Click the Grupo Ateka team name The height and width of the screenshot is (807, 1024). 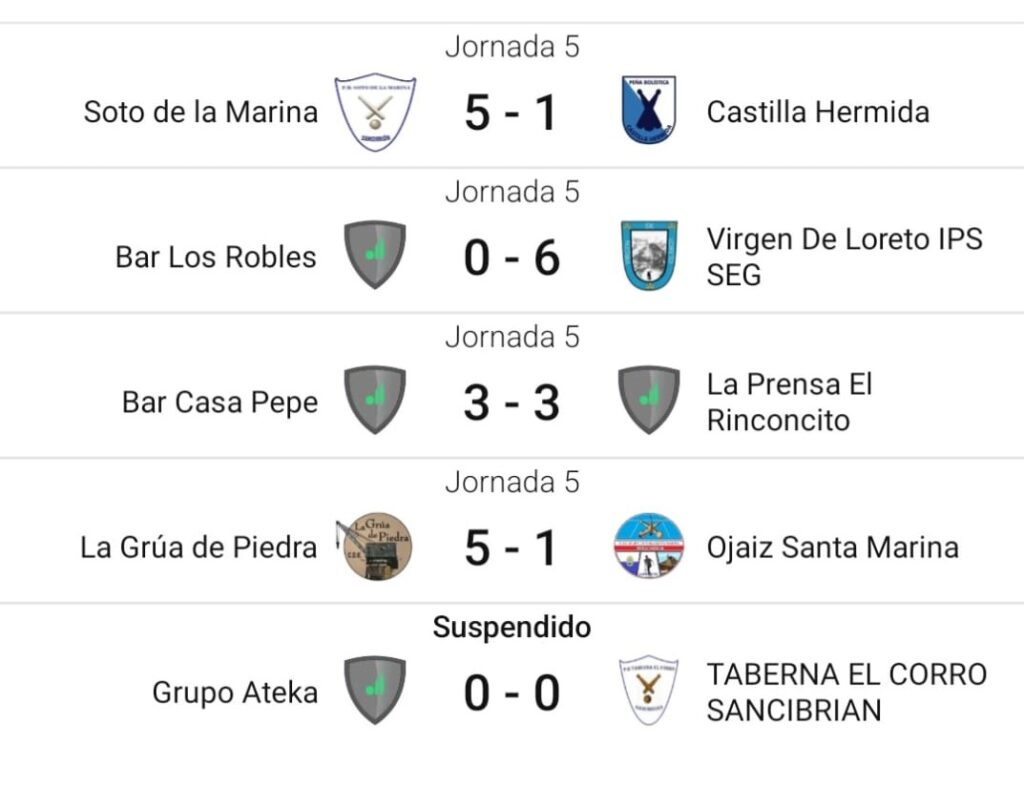click(x=235, y=692)
